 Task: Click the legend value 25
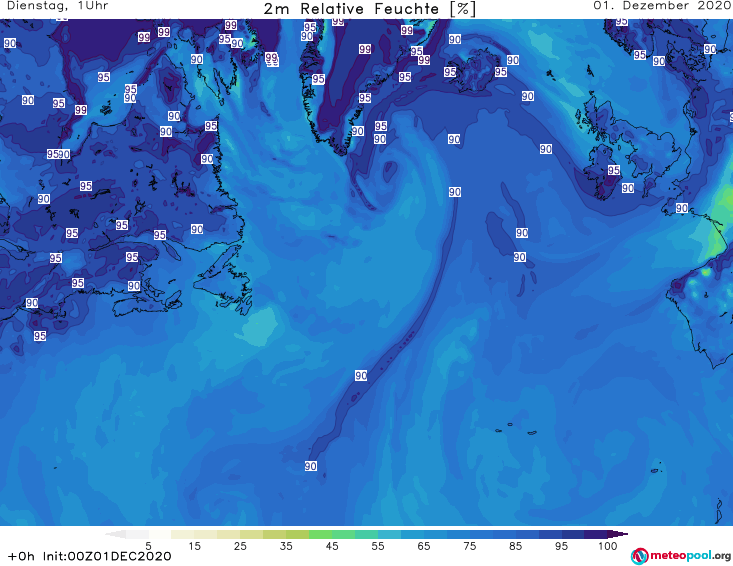pos(240,546)
